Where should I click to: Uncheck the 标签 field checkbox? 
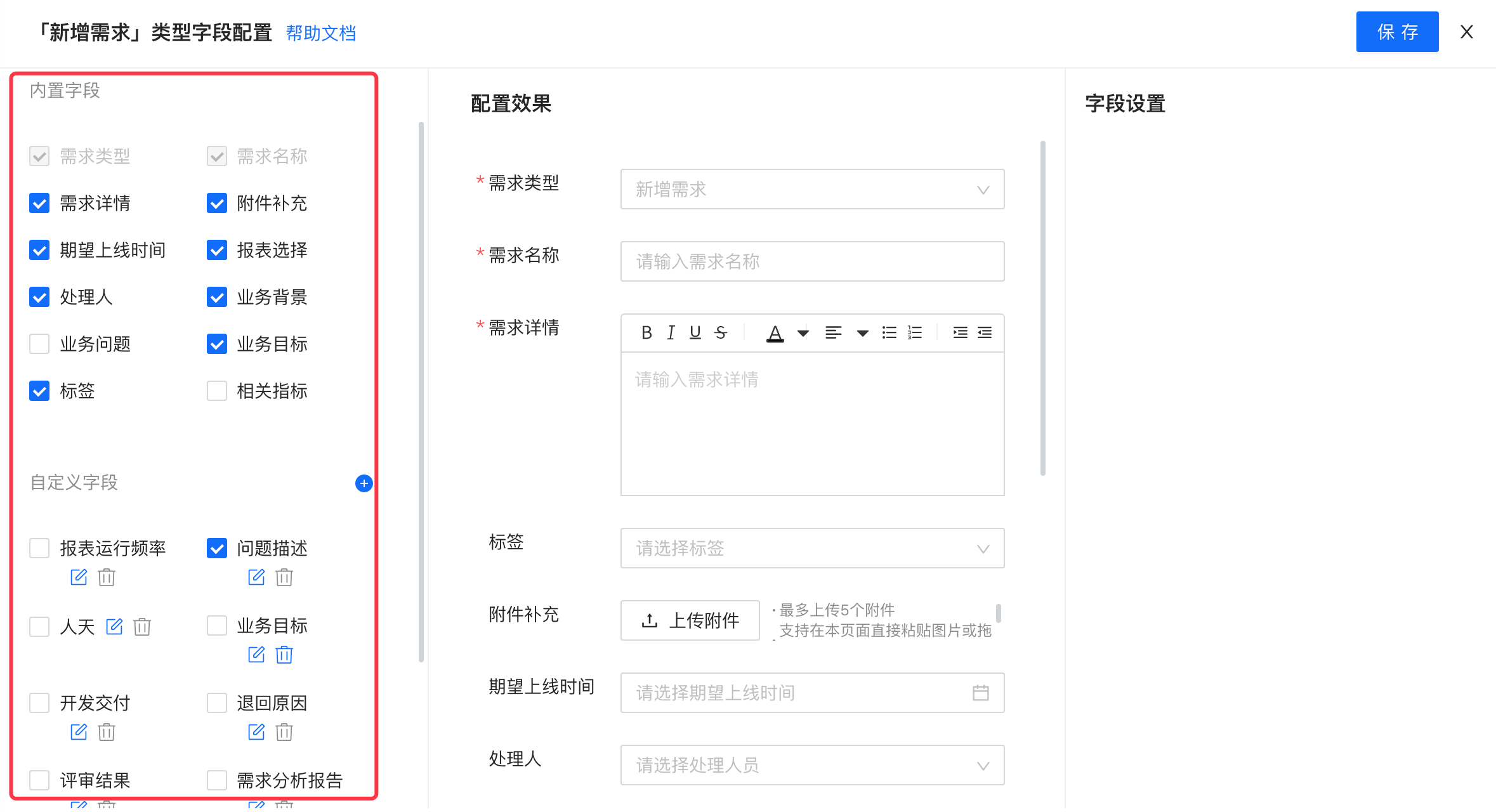pos(39,391)
